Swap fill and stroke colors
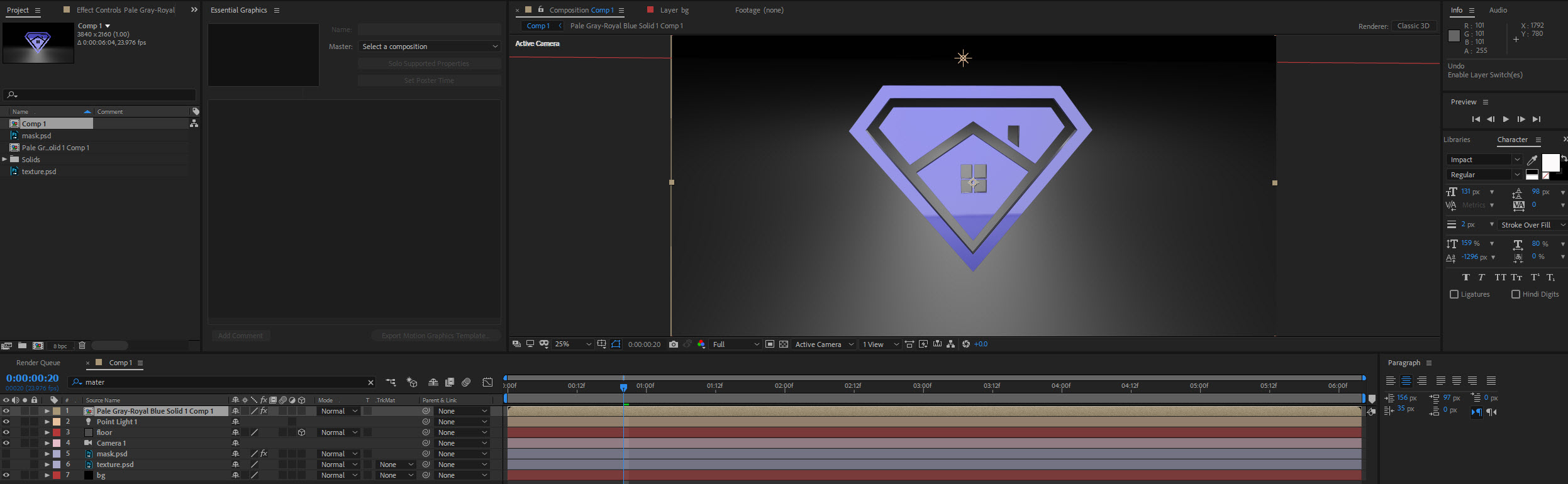The height and width of the screenshot is (484, 1568). [1564, 158]
